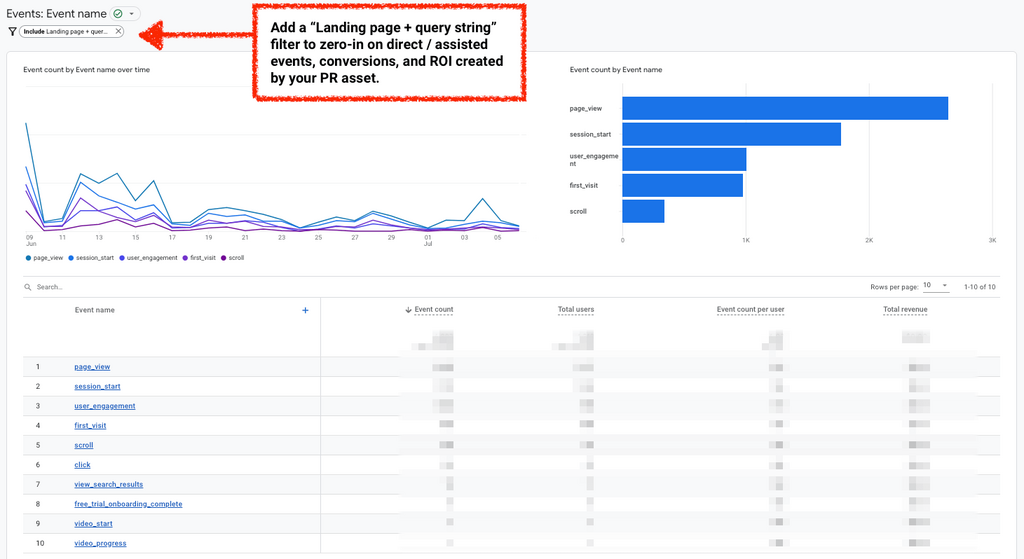
Task: Remove the Landing page filter chip
Action: click(x=118, y=31)
